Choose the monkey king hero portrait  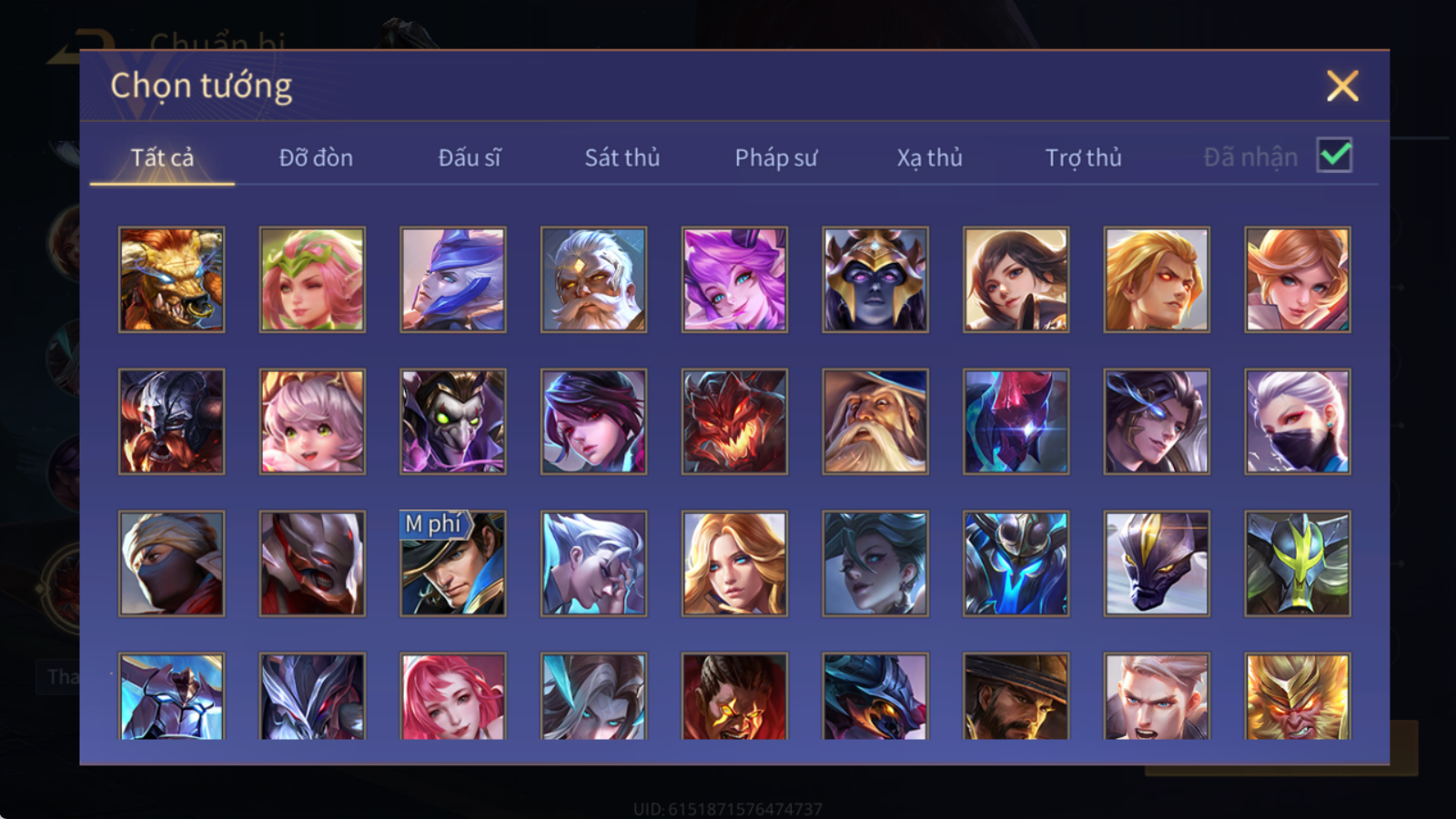[x=1298, y=696]
